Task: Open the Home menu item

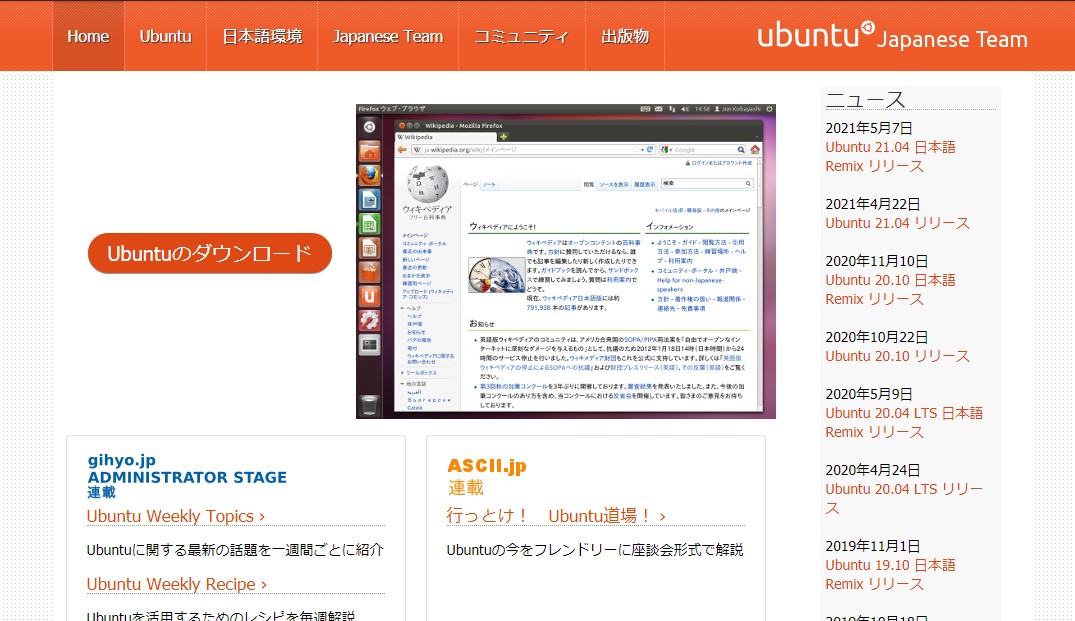Action: (88, 36)
